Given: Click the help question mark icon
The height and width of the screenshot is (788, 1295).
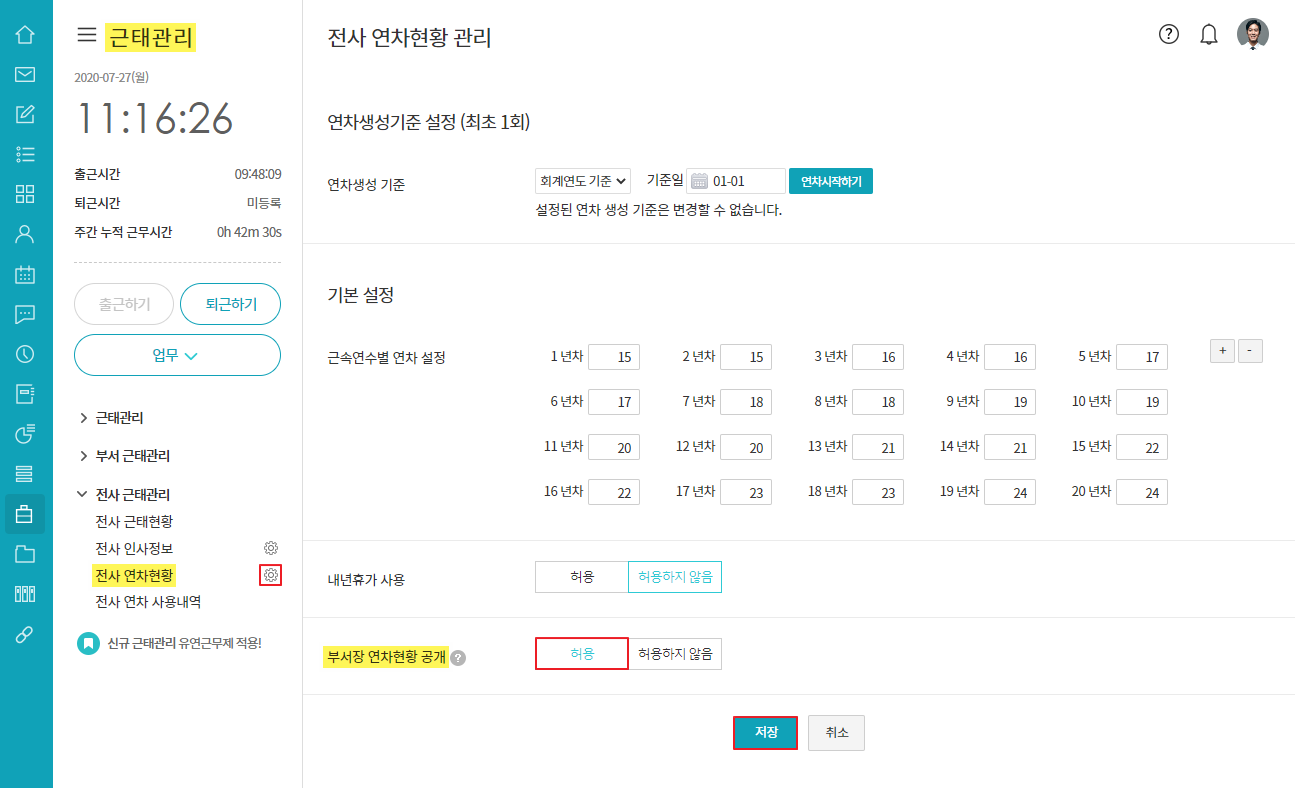Looking at the screenshot, I should [x=1169, y=35].
